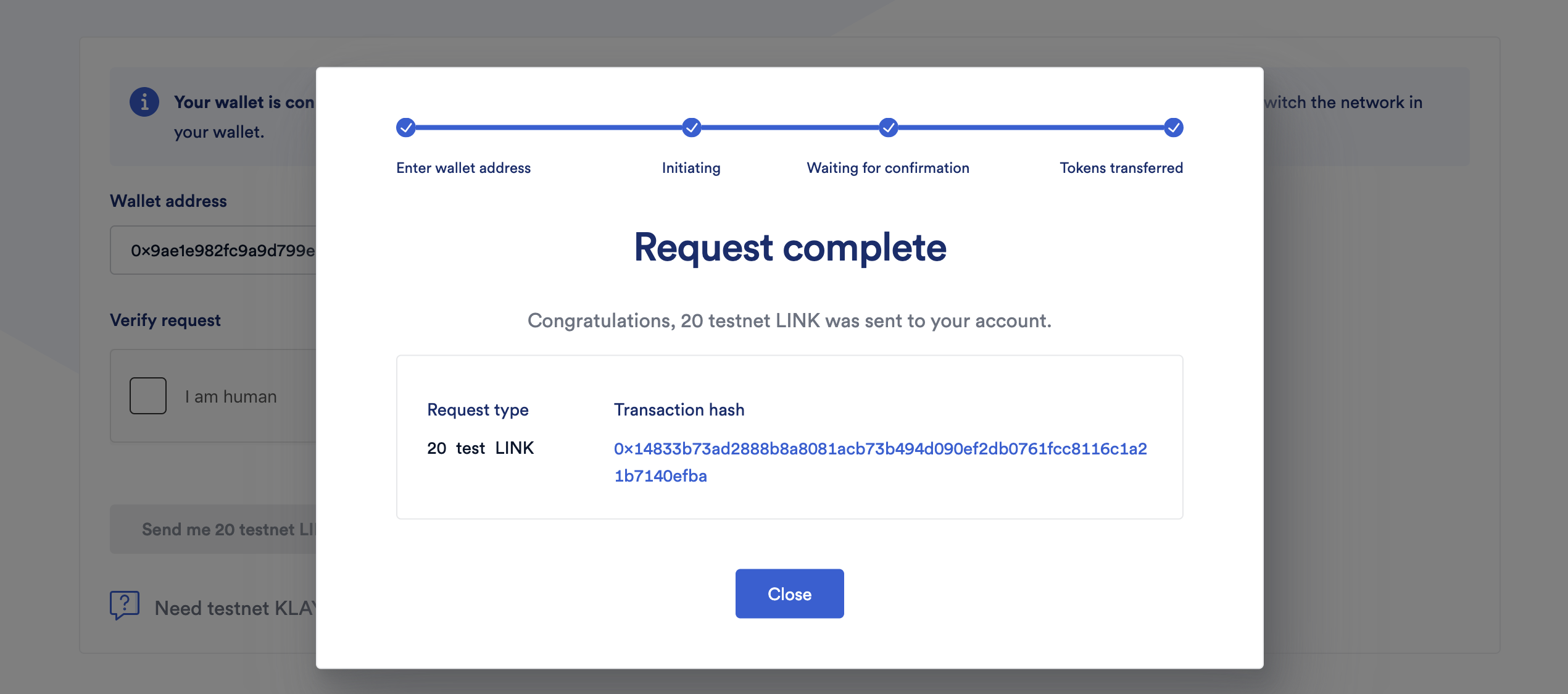This screenshot has width=1568, height=694.
Task: Click the Initiating step checkmark icon
Action: point(691,128)
